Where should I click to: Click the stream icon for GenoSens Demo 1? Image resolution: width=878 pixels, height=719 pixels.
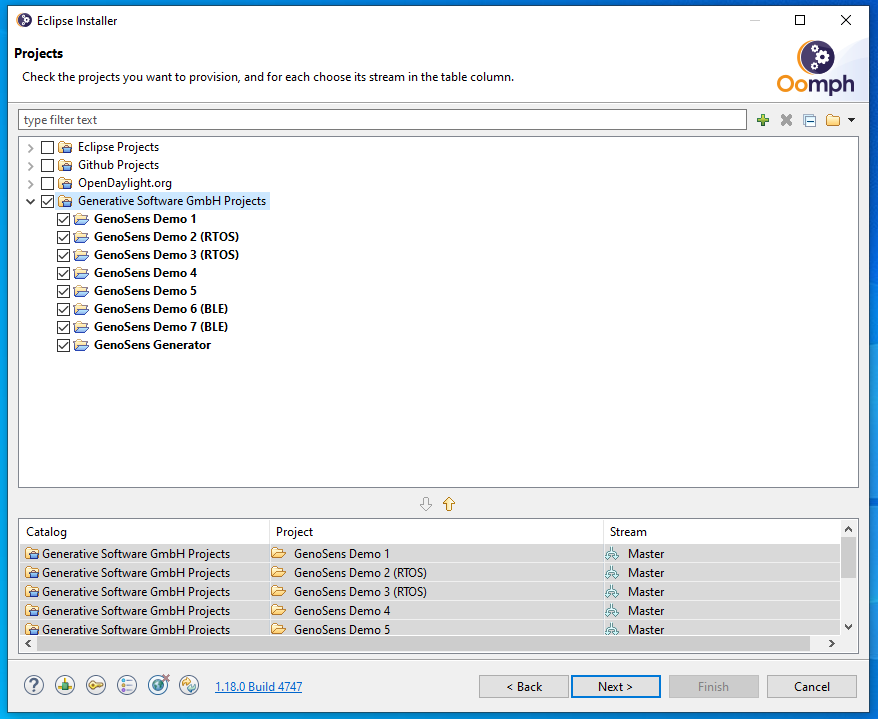point(612,554)
